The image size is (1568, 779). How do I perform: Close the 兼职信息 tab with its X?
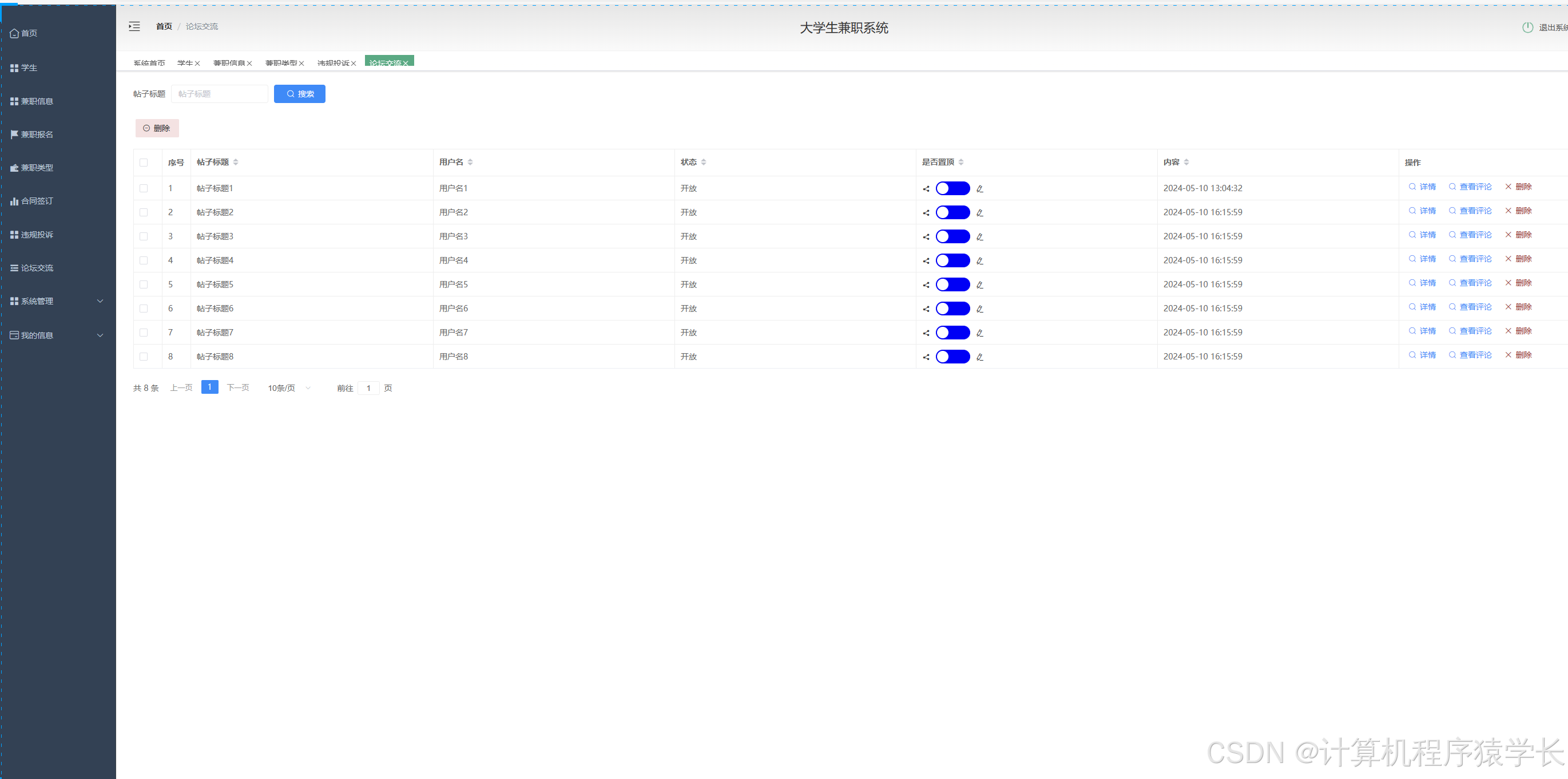click(249, 64)
